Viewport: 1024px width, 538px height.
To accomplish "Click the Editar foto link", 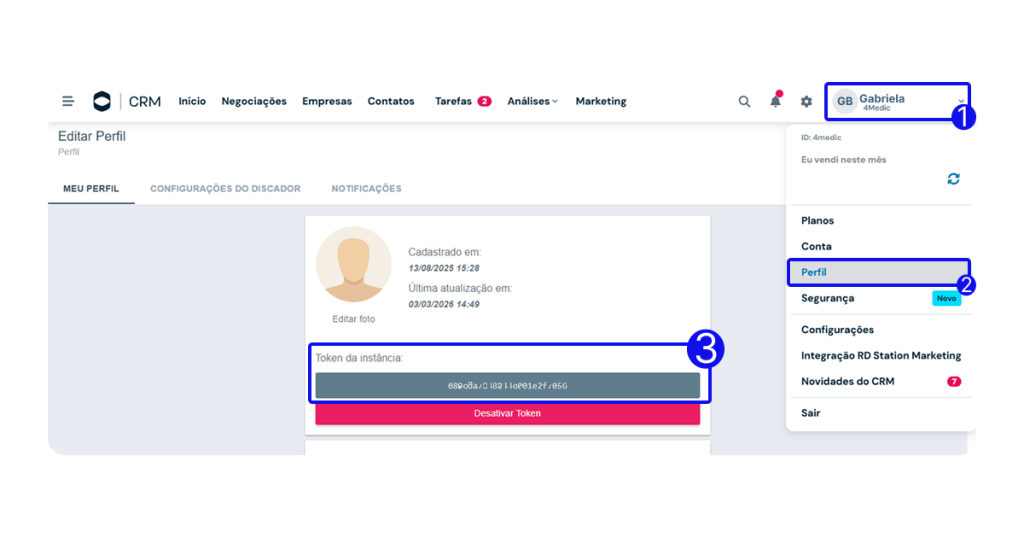I will [353, 319].
